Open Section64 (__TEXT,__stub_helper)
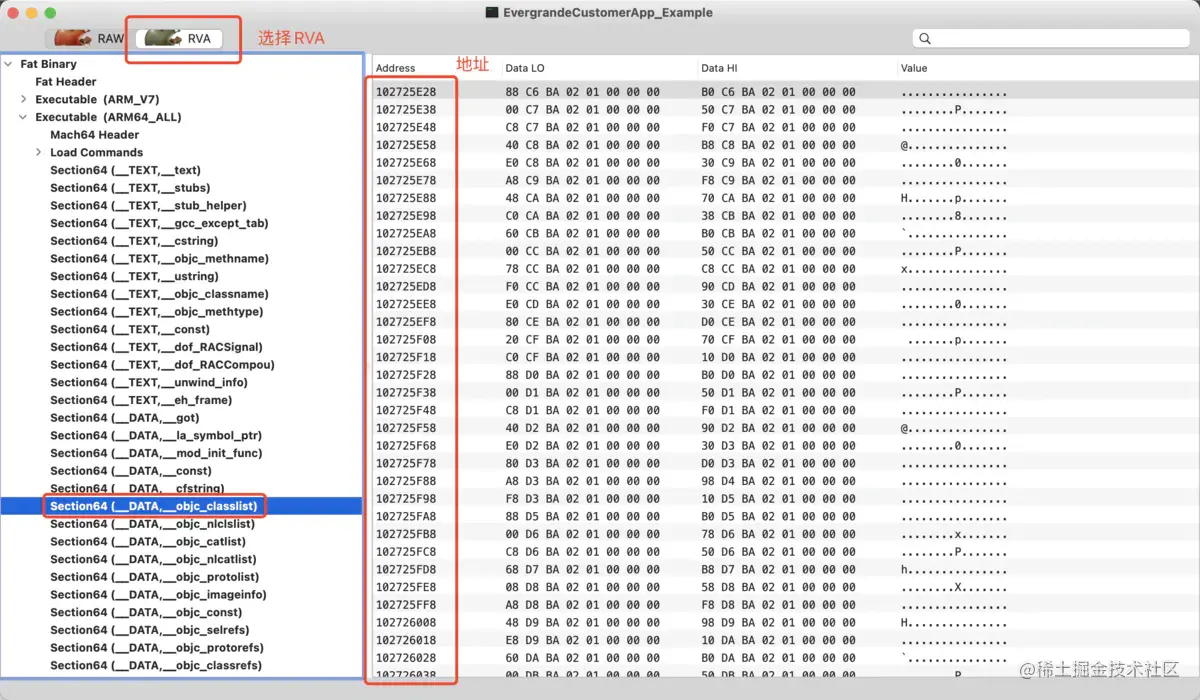The image size is (1200, 700). click(148, 205)
